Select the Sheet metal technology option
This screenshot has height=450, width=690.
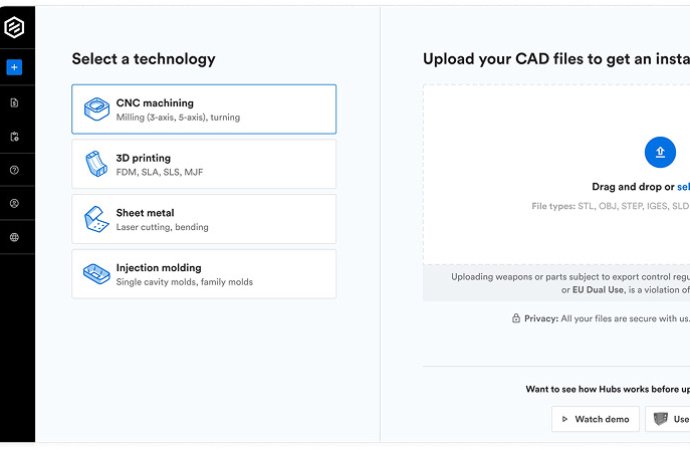click(204, 219)
